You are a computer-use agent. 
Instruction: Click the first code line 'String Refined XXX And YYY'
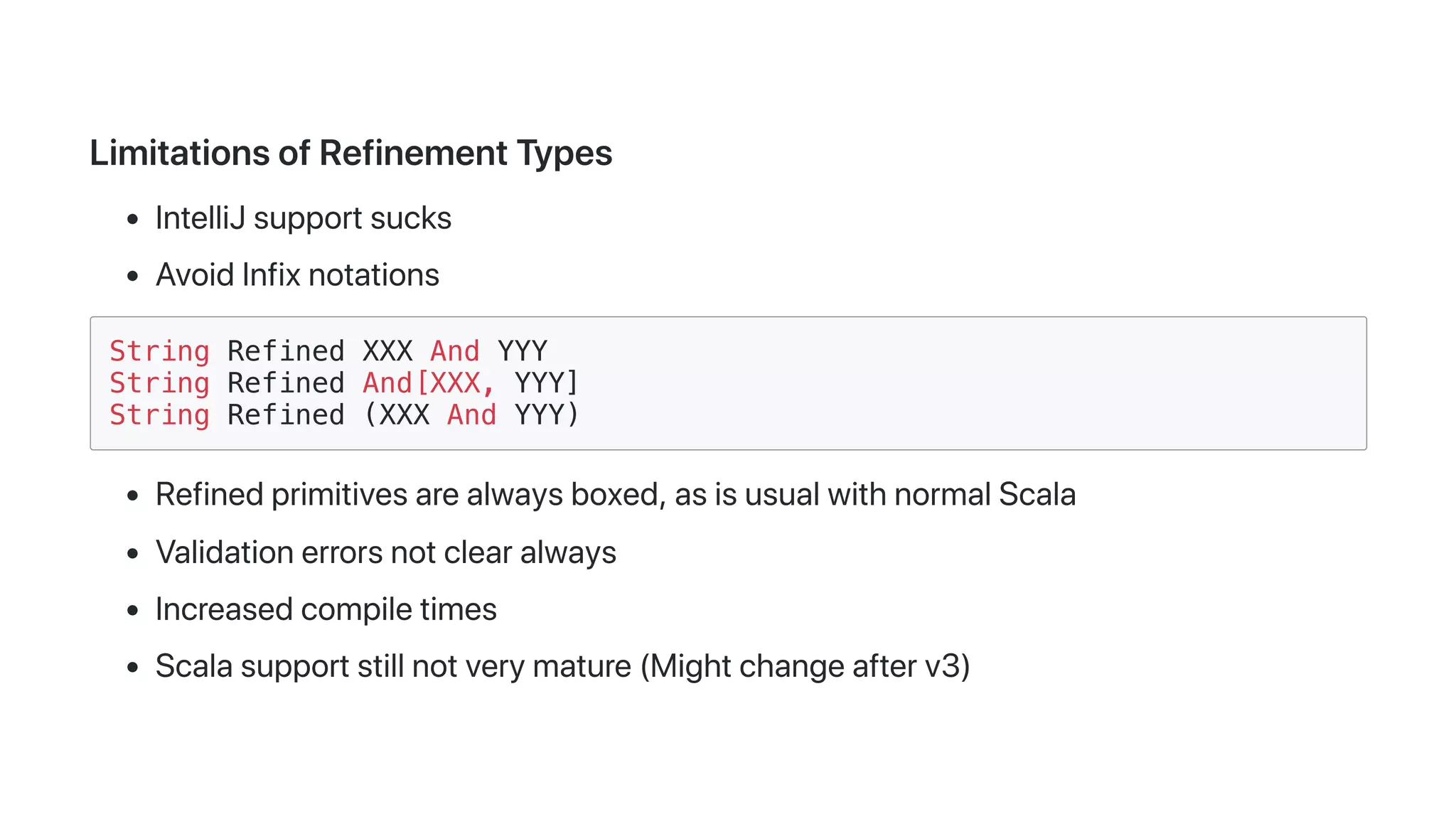(328, 351)
